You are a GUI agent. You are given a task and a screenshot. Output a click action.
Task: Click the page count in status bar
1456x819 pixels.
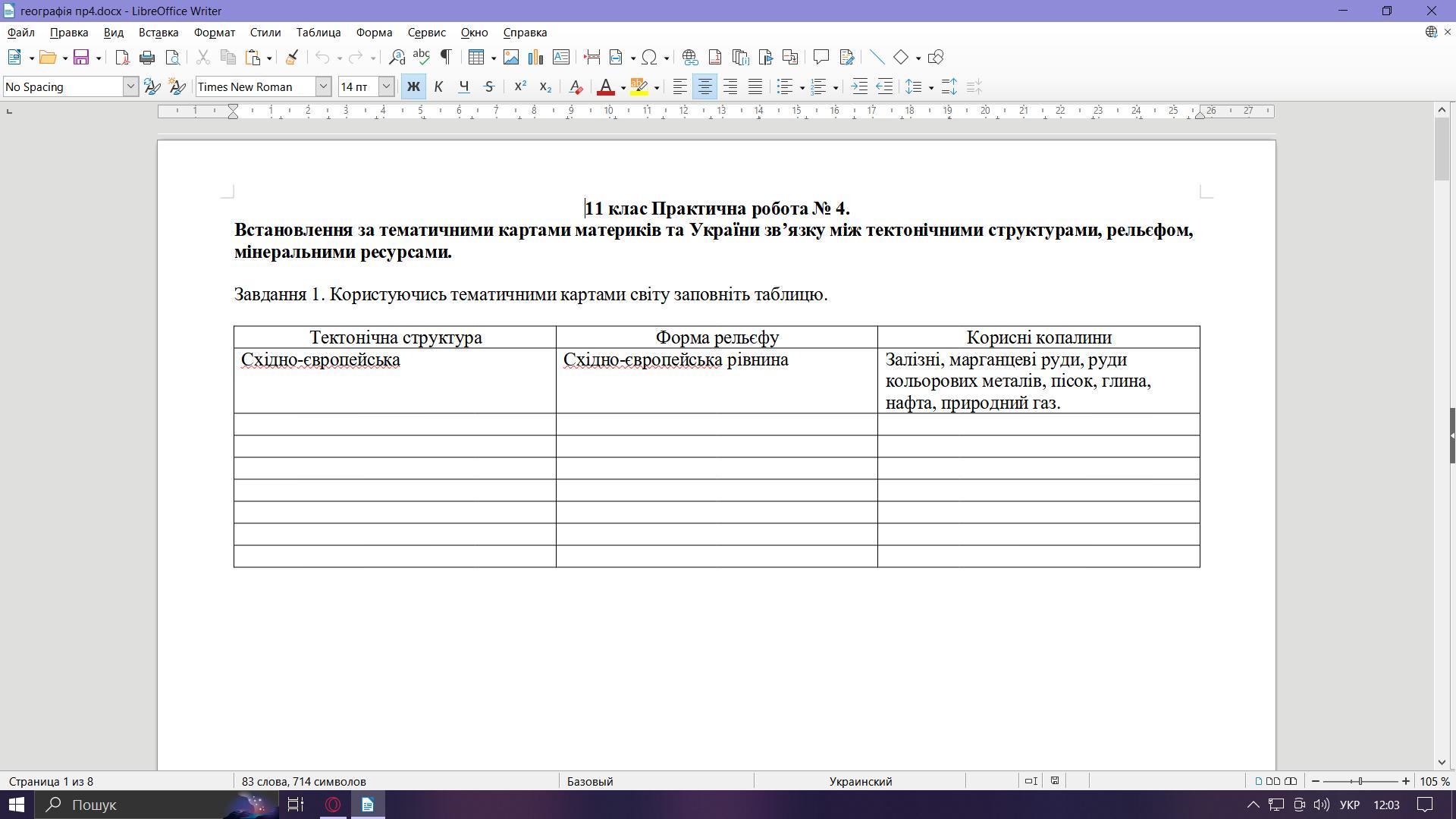(x=51, y=781)
